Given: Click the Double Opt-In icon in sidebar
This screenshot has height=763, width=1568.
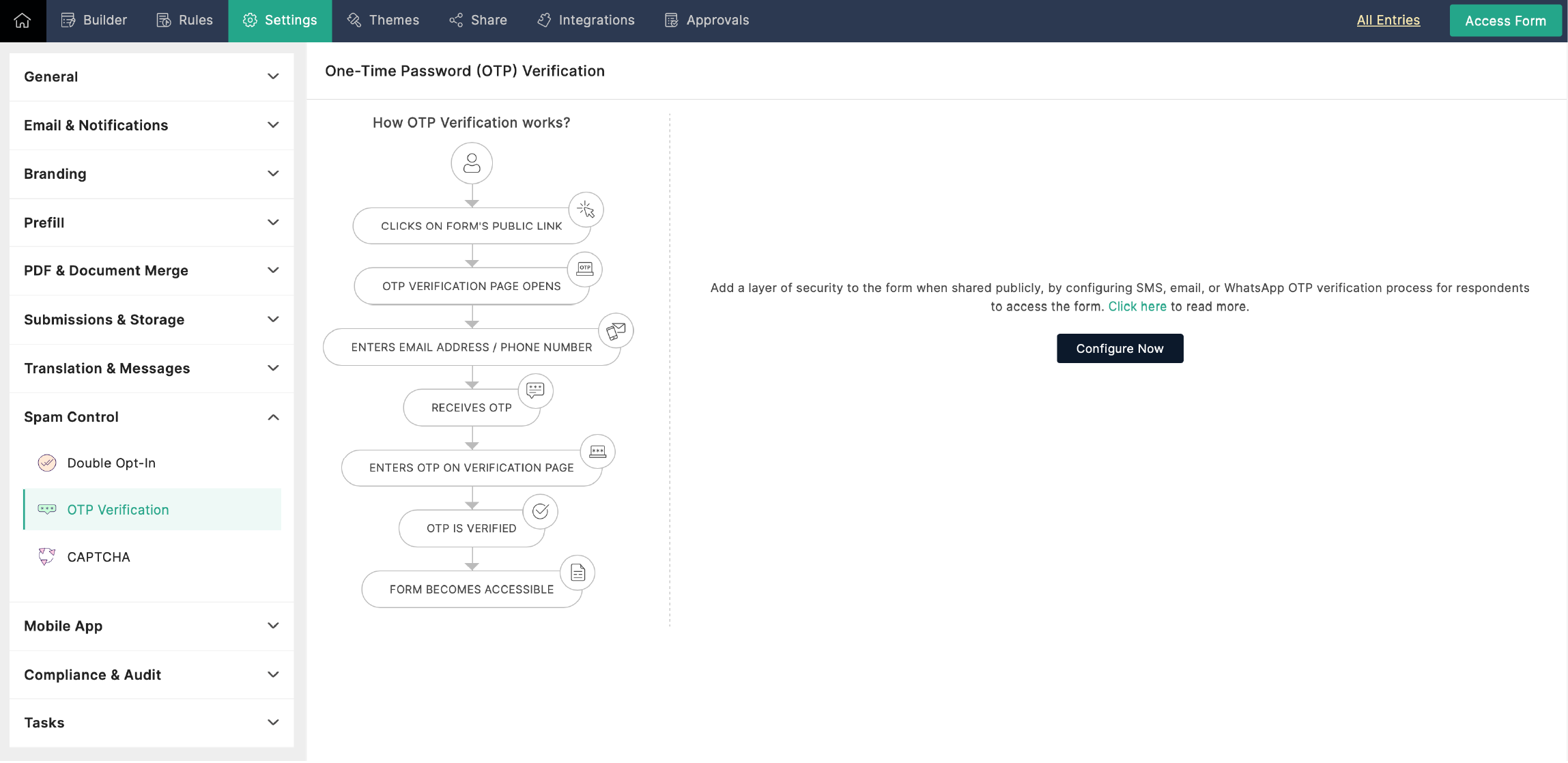Looking at the screenshot, I should (47, 463).
